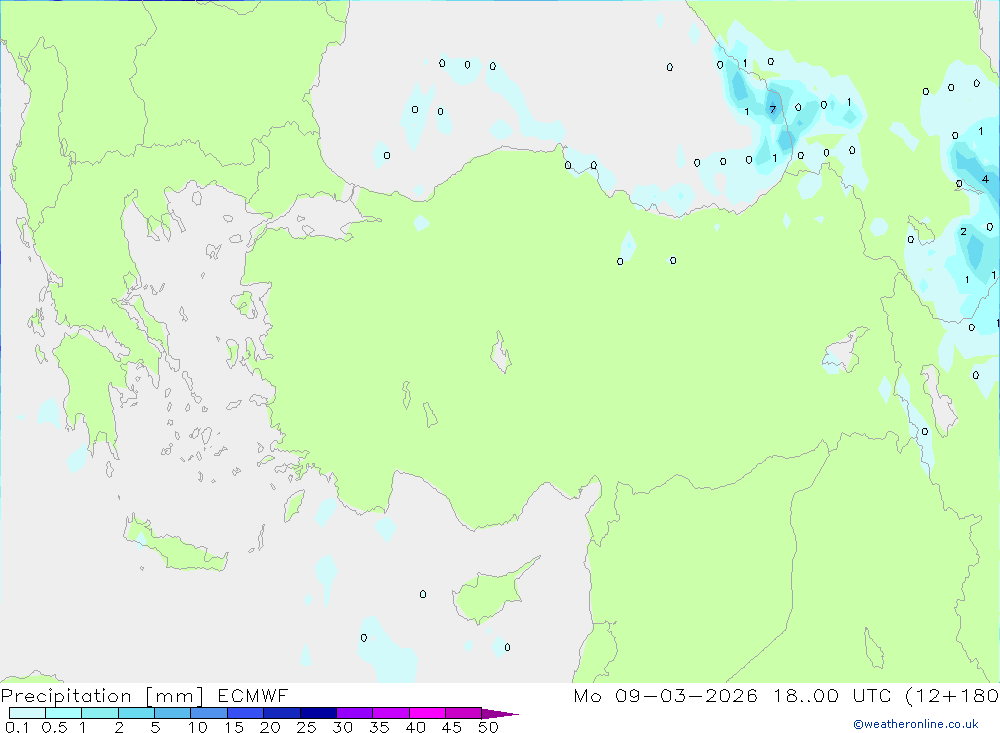
Task: Choose the 15–20 mm royal blue swatch
Action: click(x=246, y=713)
